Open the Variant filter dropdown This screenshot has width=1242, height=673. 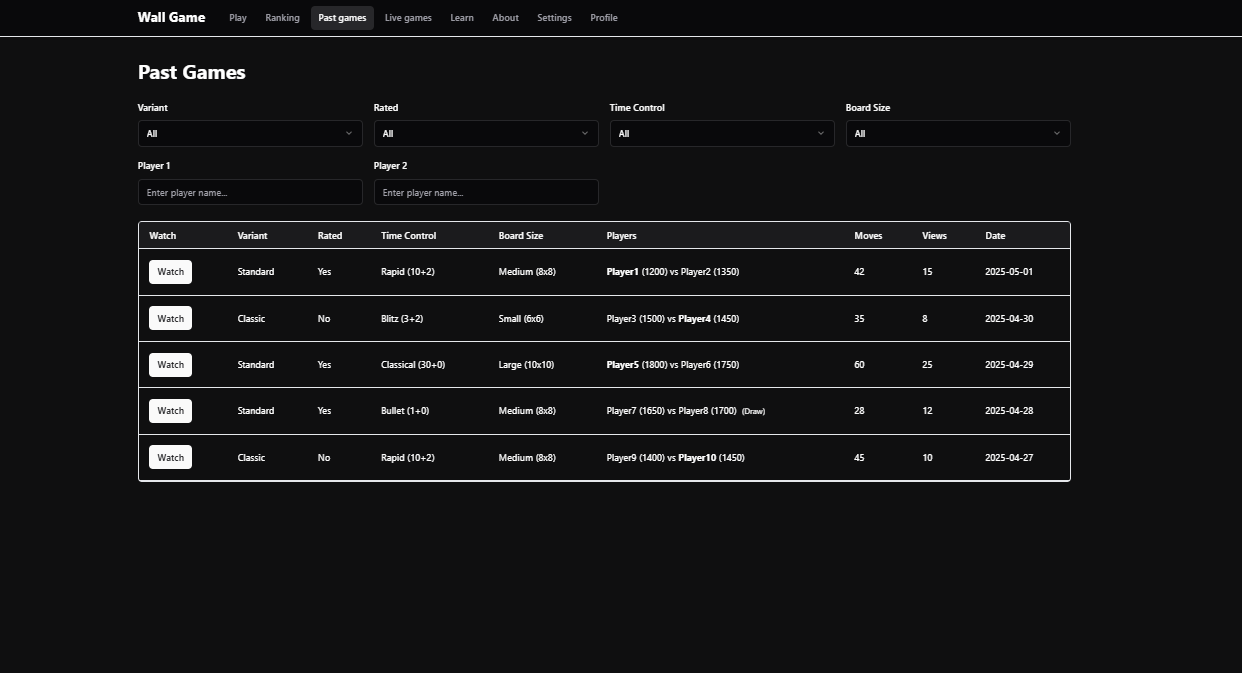(250, 133)
